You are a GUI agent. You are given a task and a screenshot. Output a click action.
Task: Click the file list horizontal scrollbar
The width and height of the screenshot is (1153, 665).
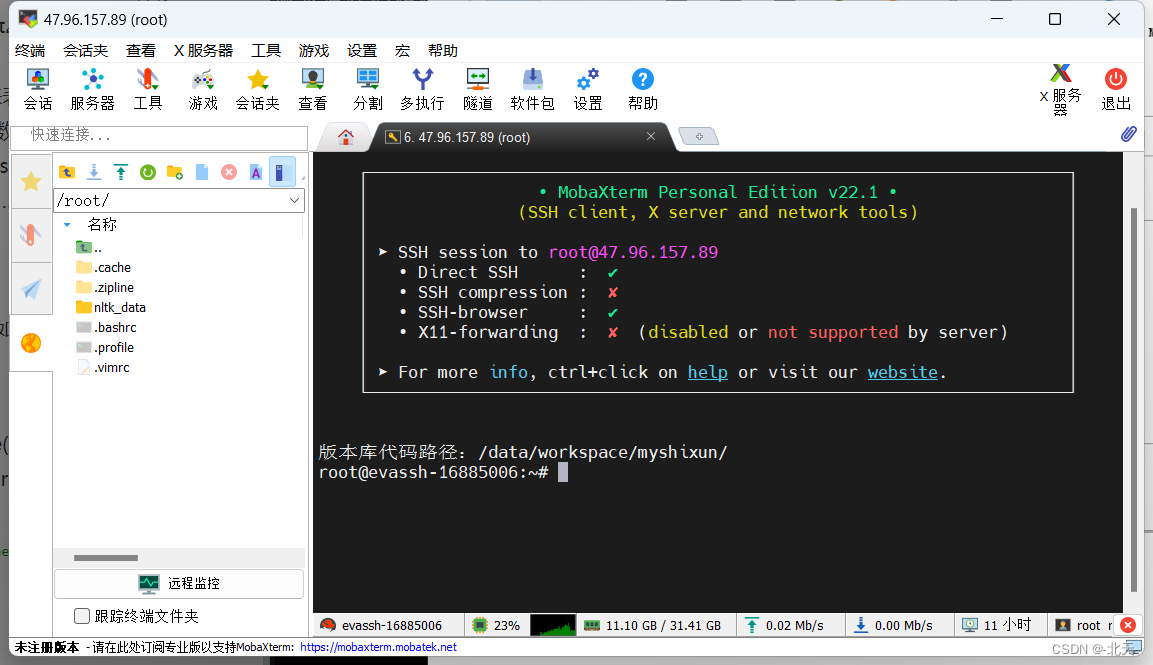[106, 558]
